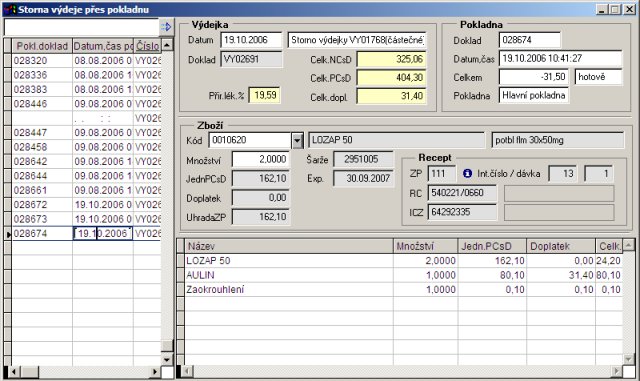This screenshot has width=640, height=381.
Task: Click the RC field 540221/0660
Action: pyautogui.click(x=462, y=193)
